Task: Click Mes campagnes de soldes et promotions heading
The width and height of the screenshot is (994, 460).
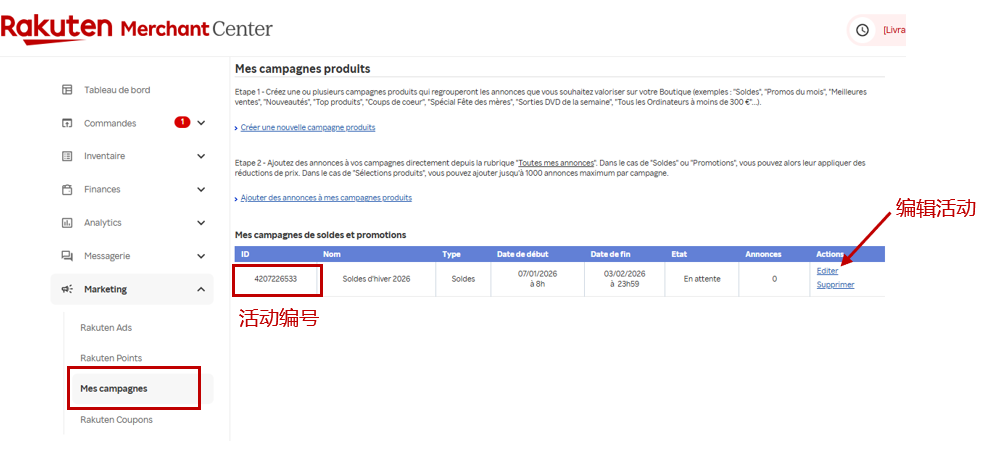Action: click(320, 235)
